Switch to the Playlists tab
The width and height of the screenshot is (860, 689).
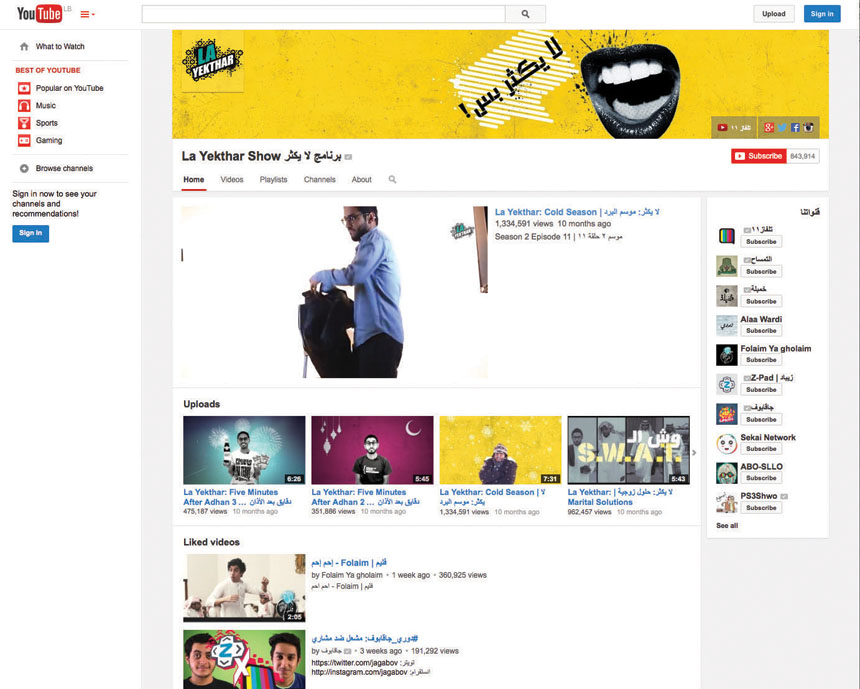pyautogui.click(x=273, y=180)
